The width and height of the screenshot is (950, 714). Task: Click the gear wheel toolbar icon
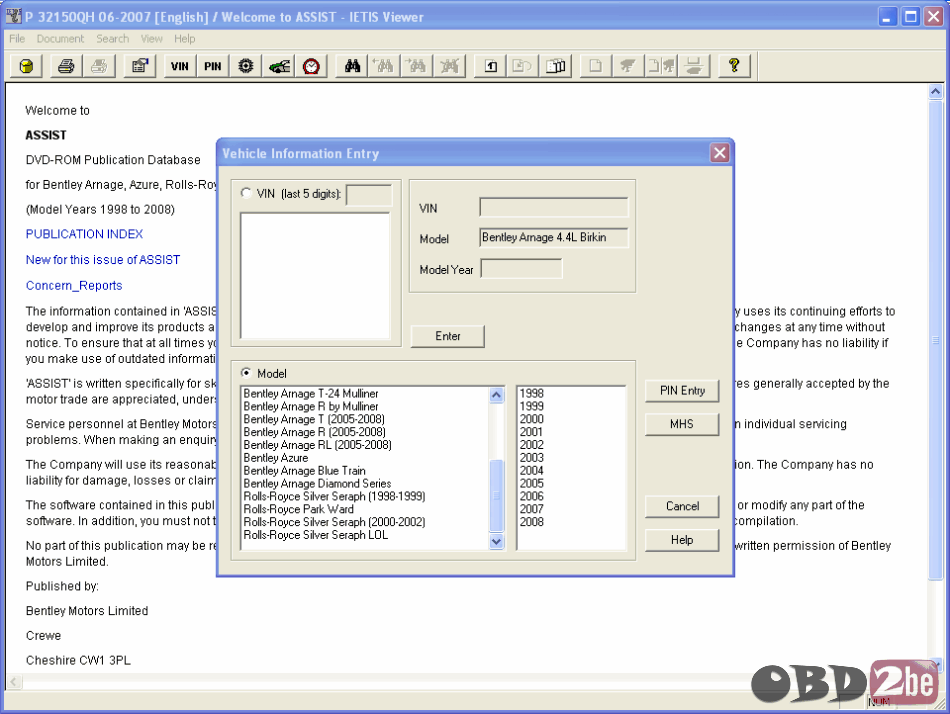pyautogui.click(x=245, y=66)
